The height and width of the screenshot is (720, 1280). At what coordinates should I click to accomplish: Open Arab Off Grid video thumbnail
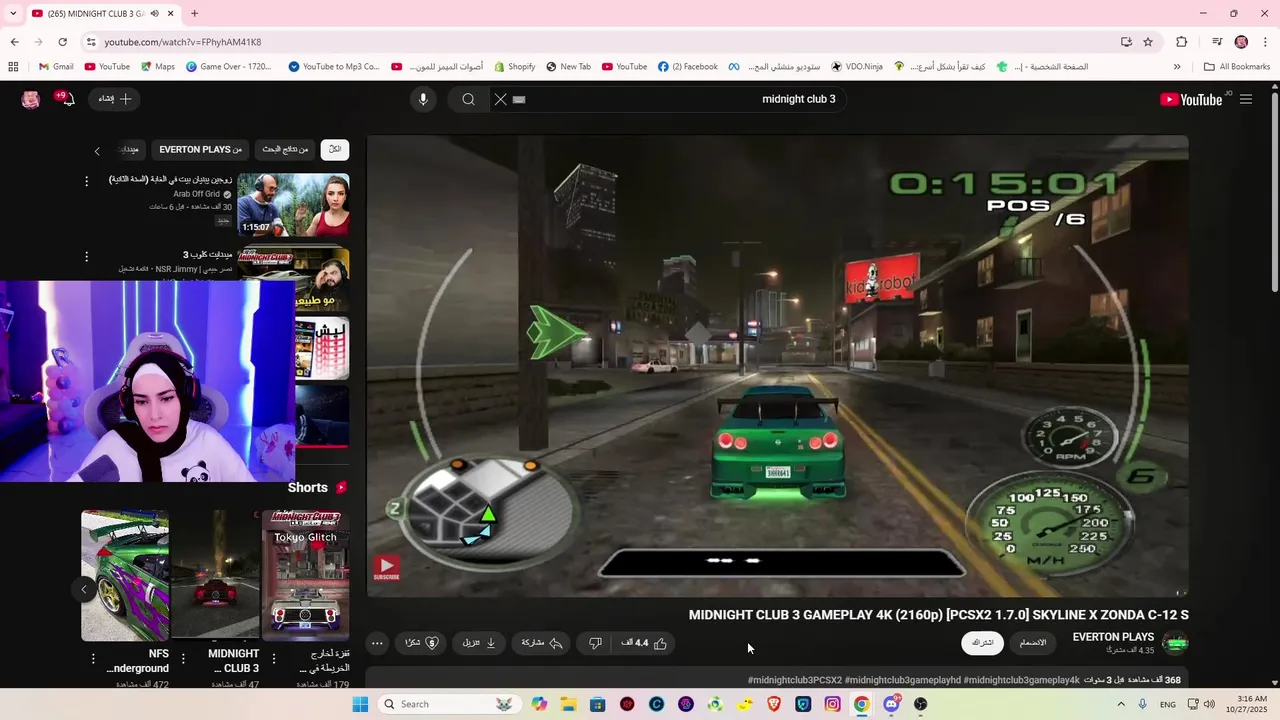tap(293, 204)
